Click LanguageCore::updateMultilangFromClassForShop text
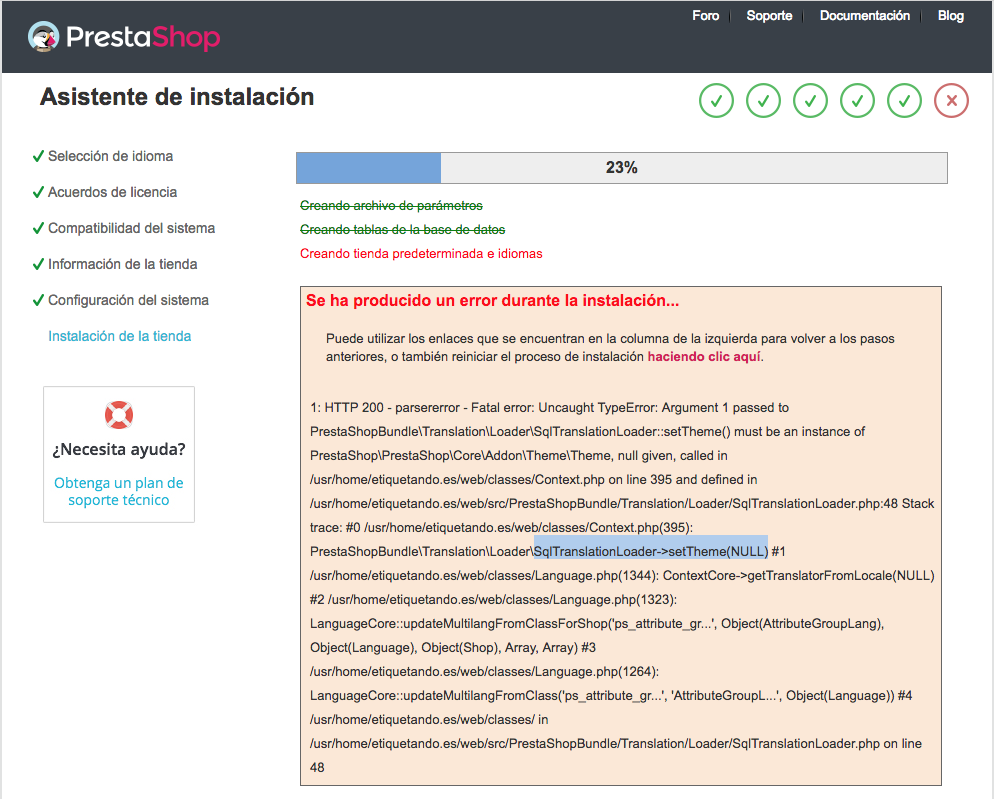 [x=459, y=623]
